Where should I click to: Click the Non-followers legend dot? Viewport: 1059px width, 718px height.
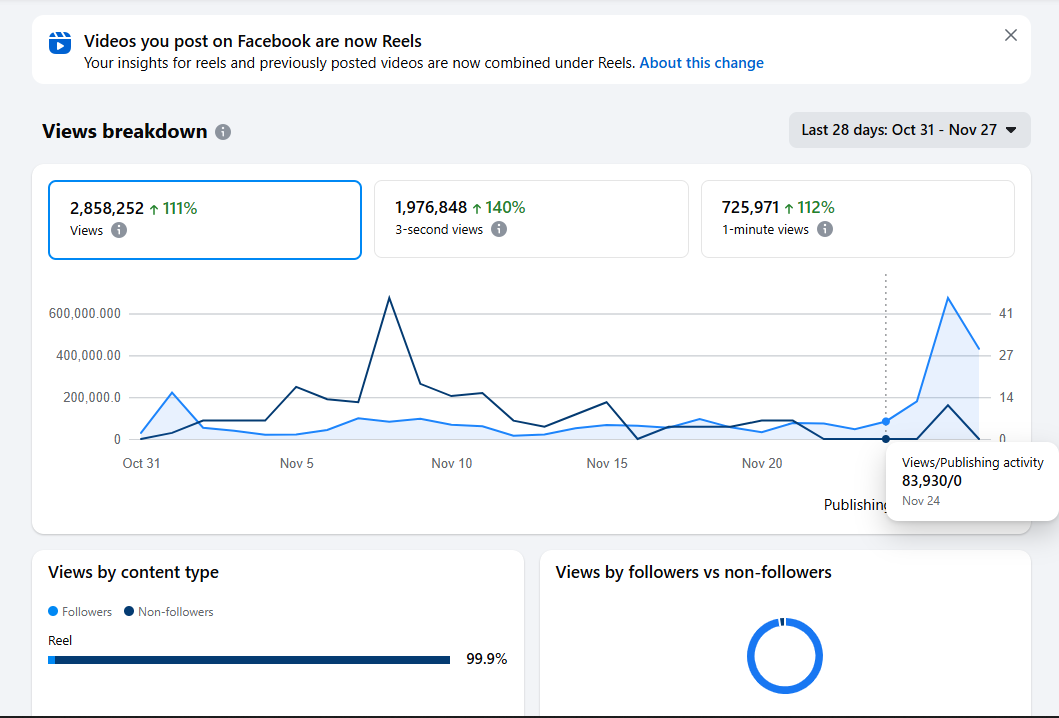(x=129, y=611)
